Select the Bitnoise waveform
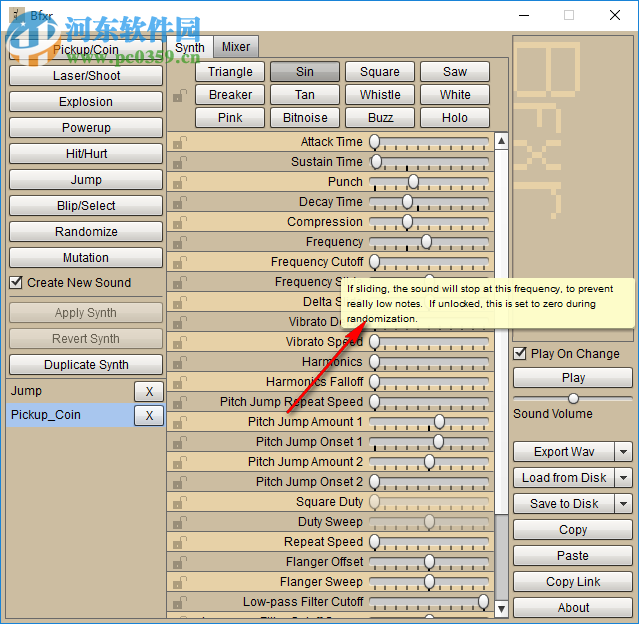 click(305, 118)
